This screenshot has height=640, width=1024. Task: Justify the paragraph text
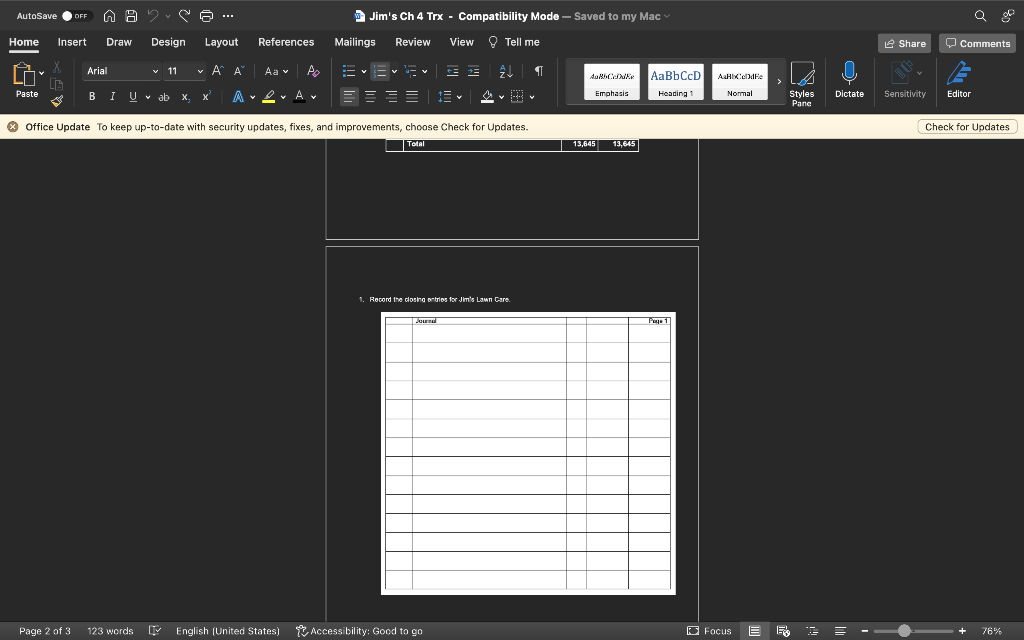coord(412,97)
